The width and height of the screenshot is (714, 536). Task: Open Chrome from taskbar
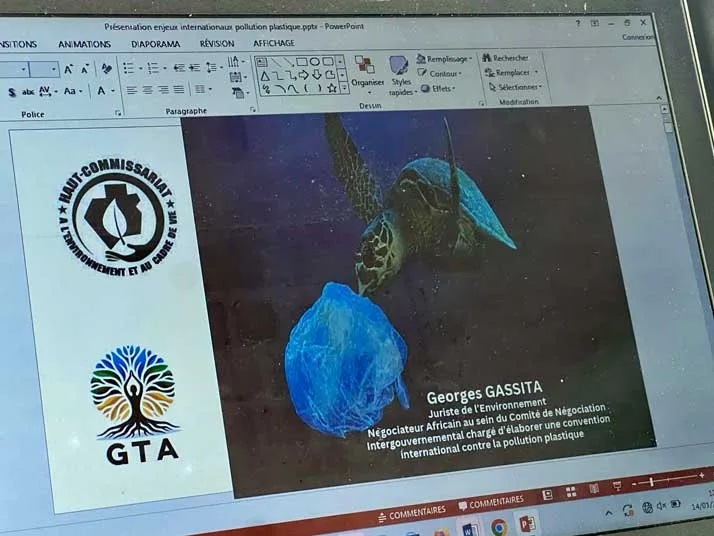tap(499, 527)
